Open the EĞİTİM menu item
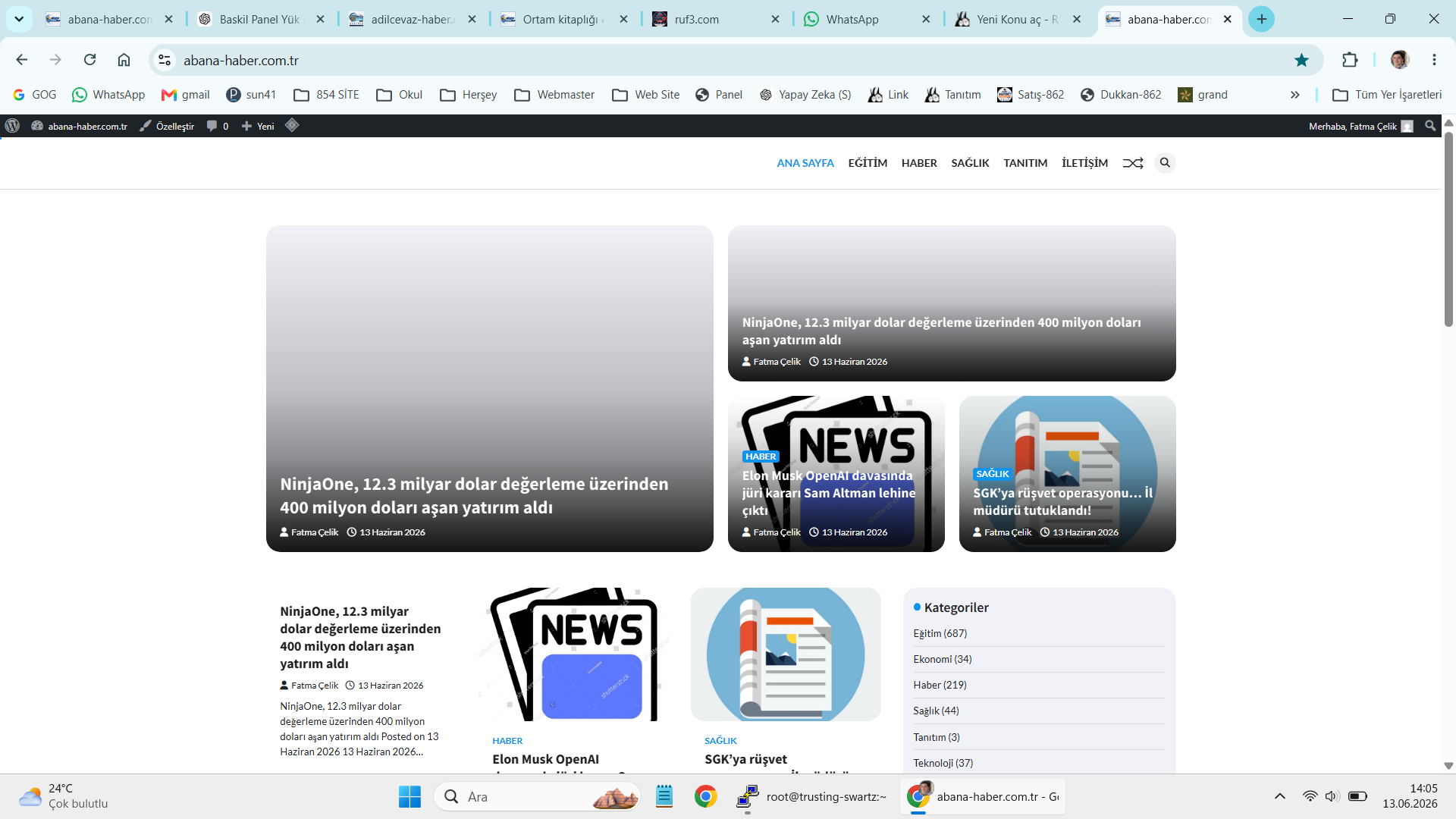The width and height of the screenshot is (1456, 819). (x=868, y=163)
